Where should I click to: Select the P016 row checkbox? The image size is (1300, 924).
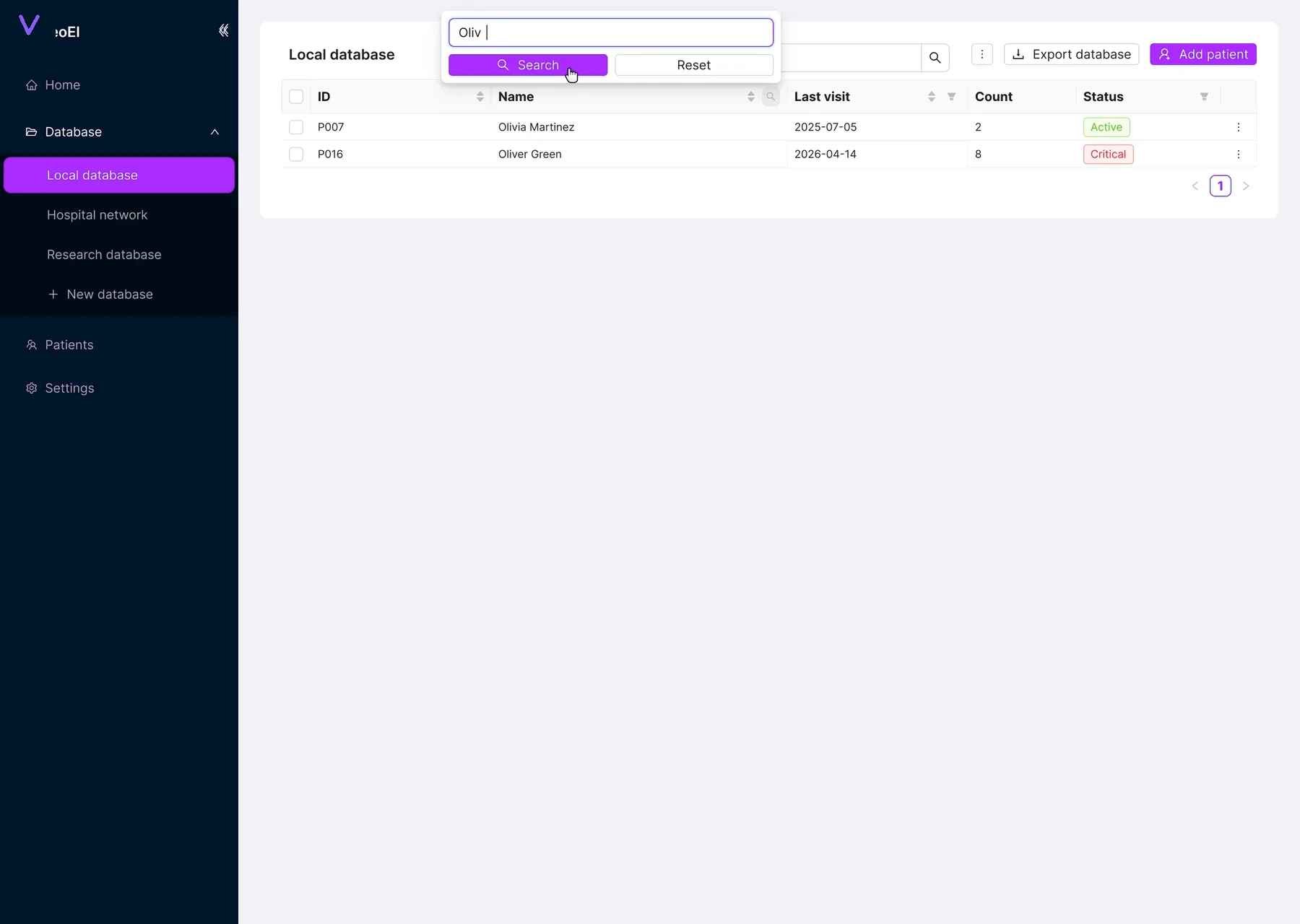pyautogui.click(x=296, y=154)
